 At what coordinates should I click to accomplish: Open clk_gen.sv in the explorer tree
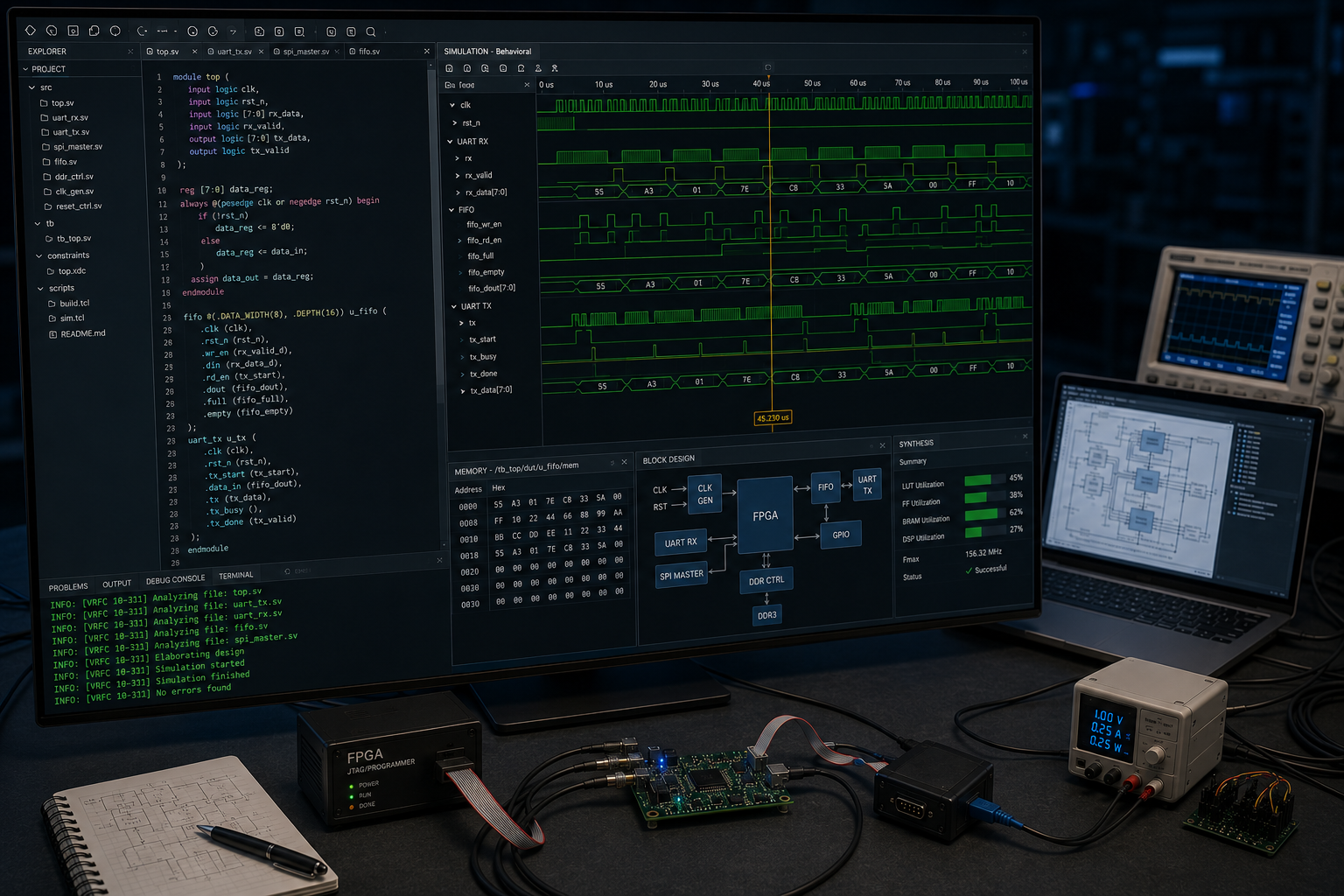(69, 192)
